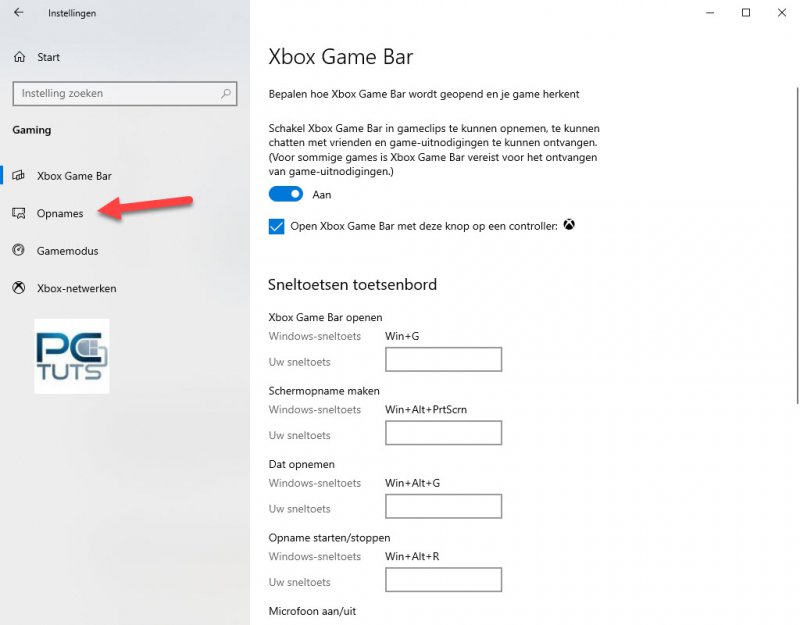
Task: Minimize the Instellingen window
Action: (710, 13)
